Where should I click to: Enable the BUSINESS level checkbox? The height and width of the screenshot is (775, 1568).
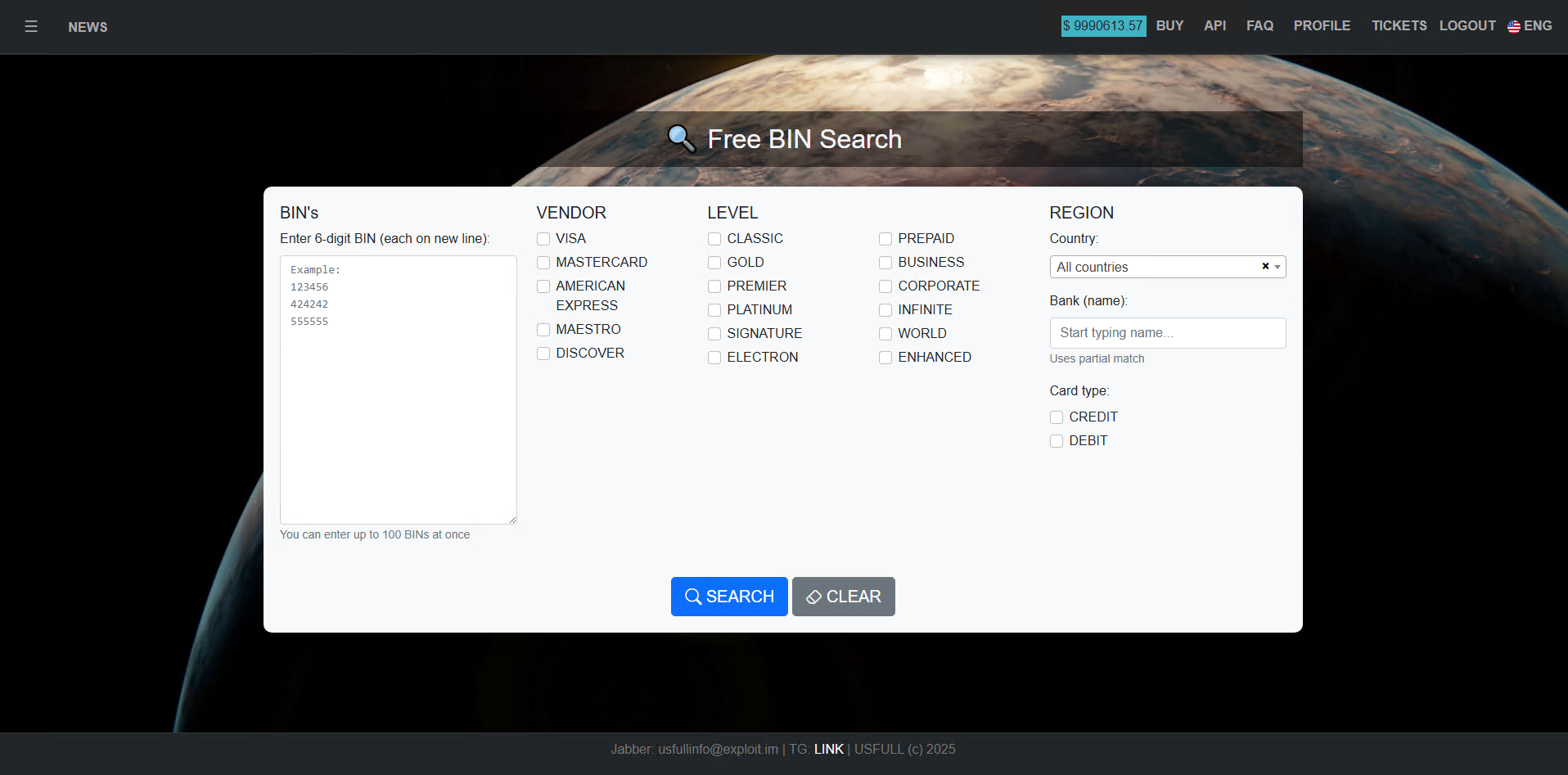885,263
